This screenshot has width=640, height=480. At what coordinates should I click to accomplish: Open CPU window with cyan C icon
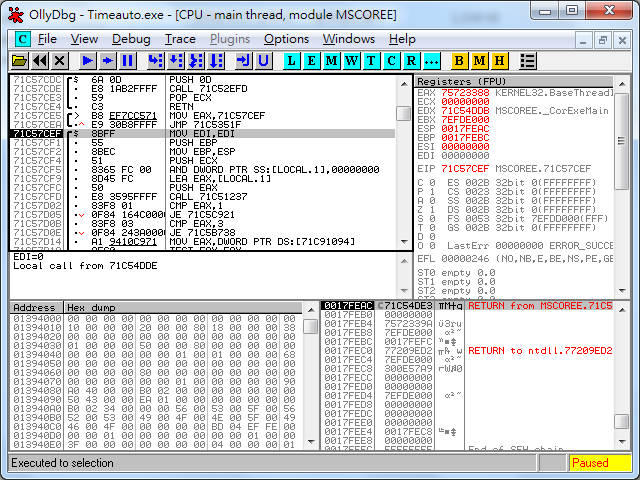(x=391, y=61)
